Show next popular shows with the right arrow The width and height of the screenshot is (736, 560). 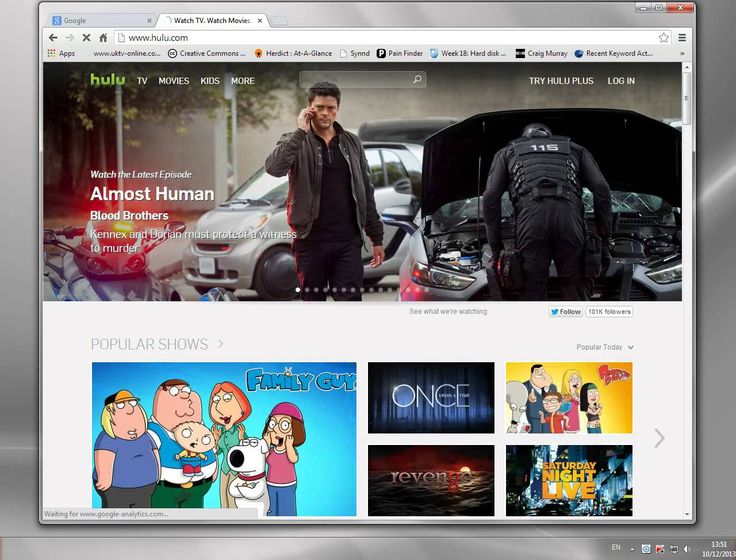pos(659,438)
